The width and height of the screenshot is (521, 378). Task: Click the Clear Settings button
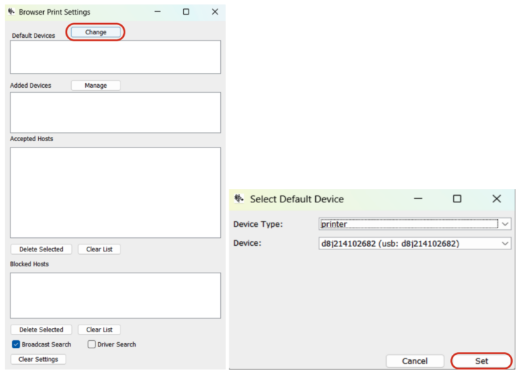pyautogui.click(x=38, y=359)
